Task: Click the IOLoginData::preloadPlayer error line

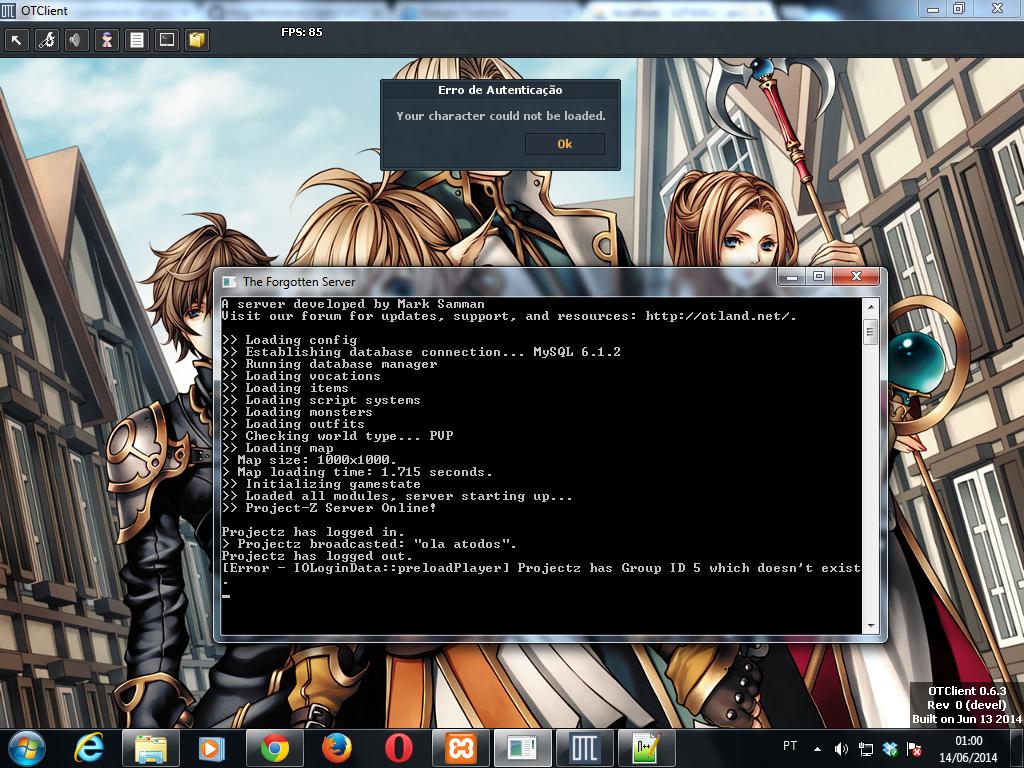Action: [541, 568]
